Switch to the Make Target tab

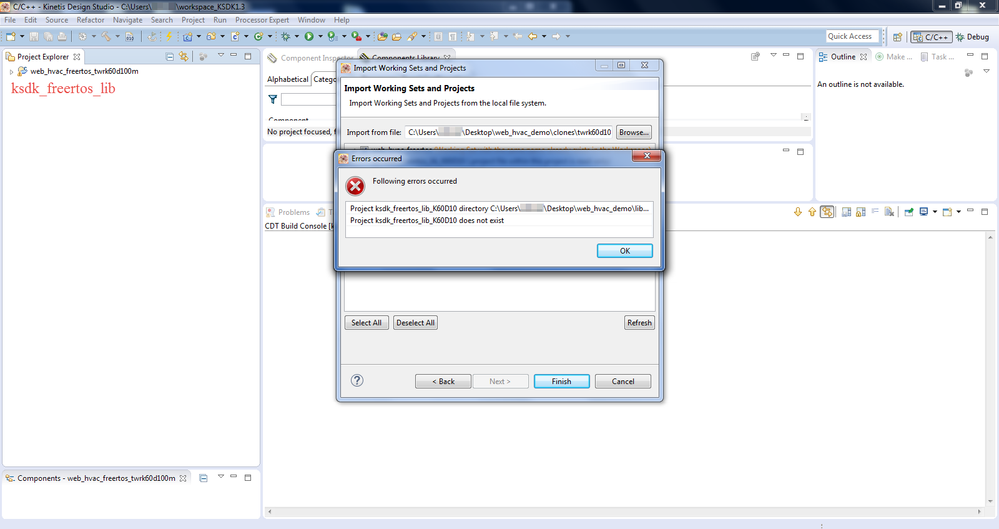tap(894, 57)
